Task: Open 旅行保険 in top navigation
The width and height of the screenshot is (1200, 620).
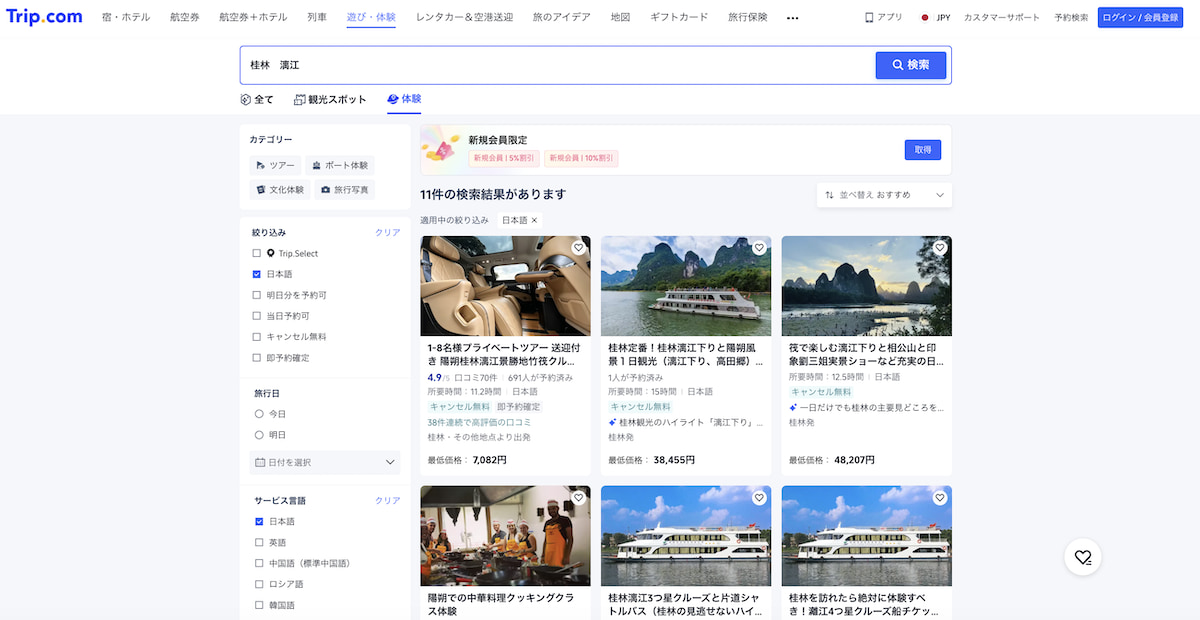Action: click(748, 18)
